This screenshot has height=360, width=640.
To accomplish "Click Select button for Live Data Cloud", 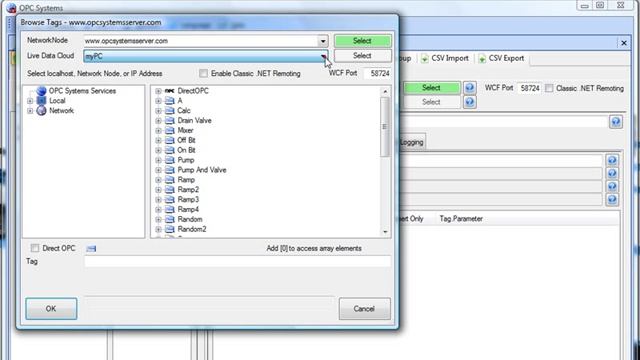I will pyautogui.click(x=362, y=56).
